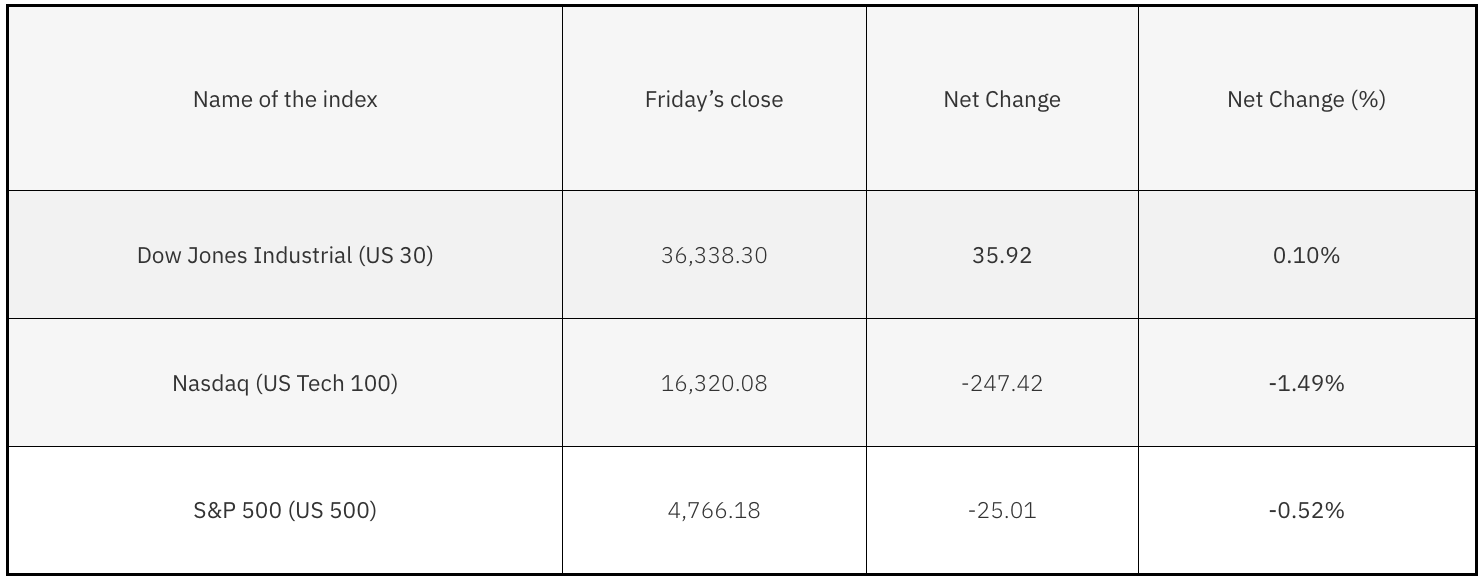
Task: Click the S&P 500 net change -25.01
Action: pyautogui.click(x=1002, y=511)
